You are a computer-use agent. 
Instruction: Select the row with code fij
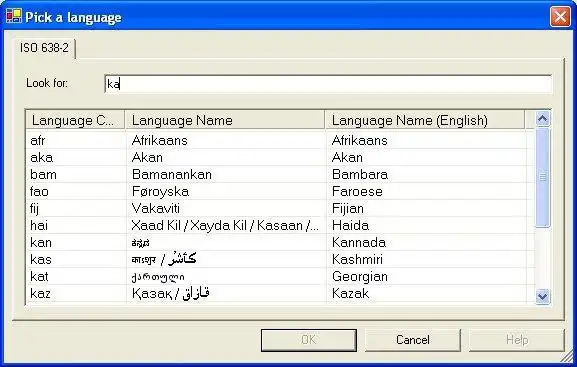point(280,208)
